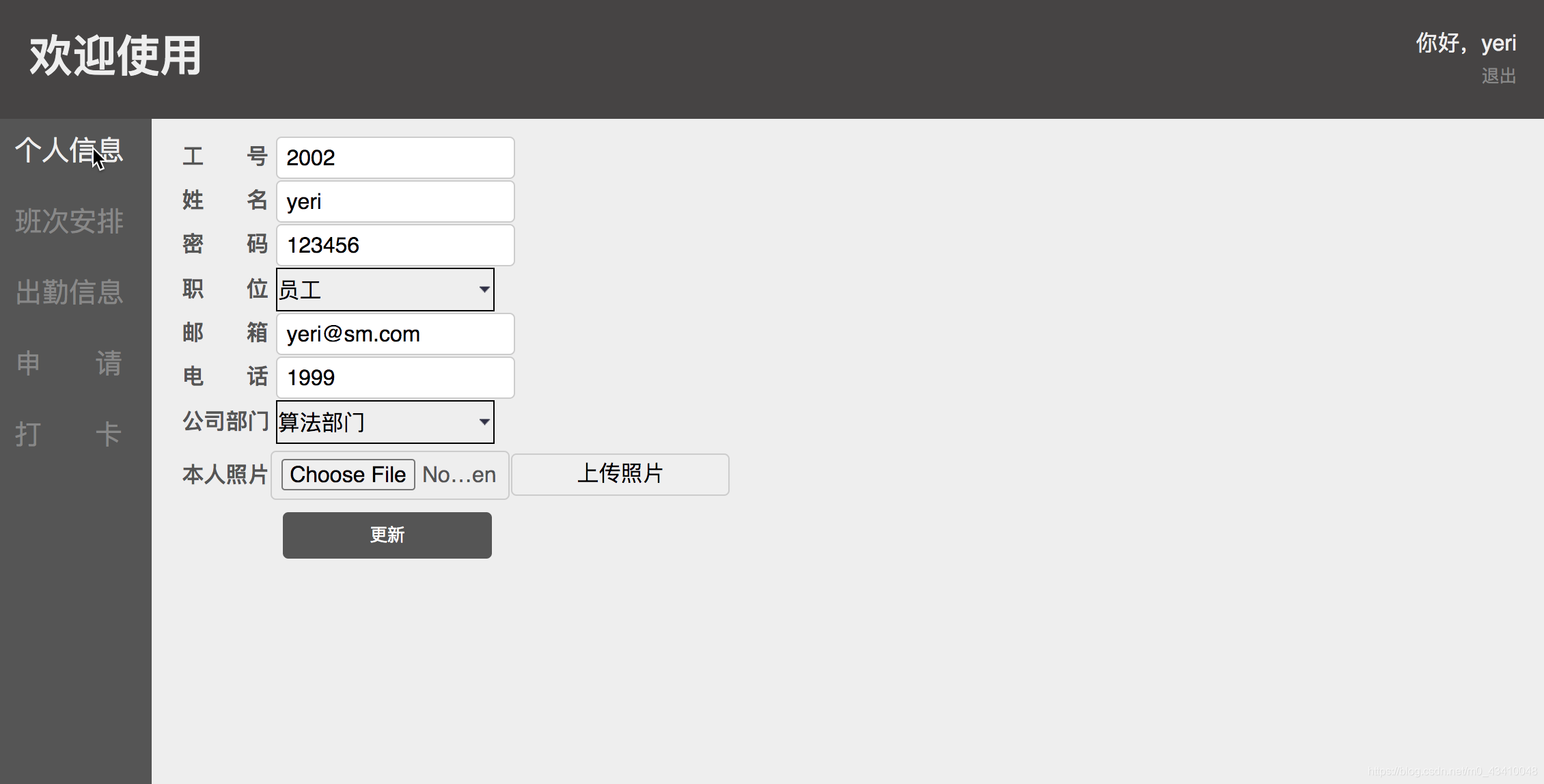1544x784 pixels.
Task: Open the 打卡 sidebar section
Action: 69,434
